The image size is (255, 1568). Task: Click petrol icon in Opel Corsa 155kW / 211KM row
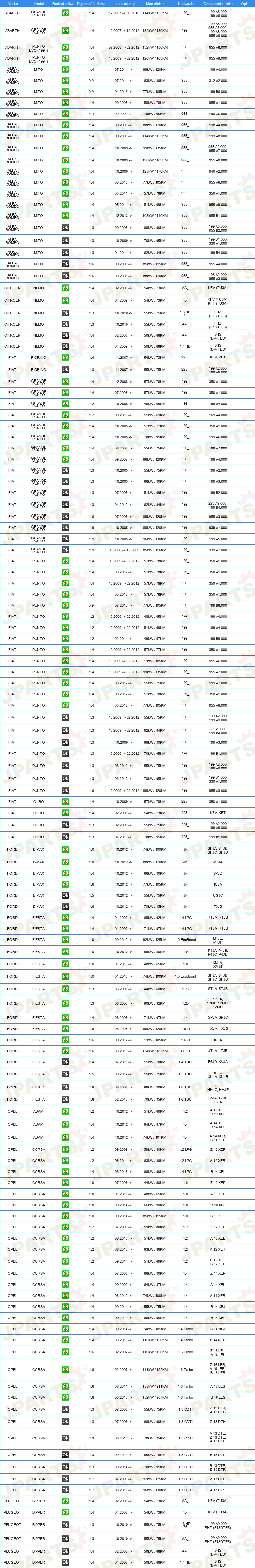pos(65,1386)
